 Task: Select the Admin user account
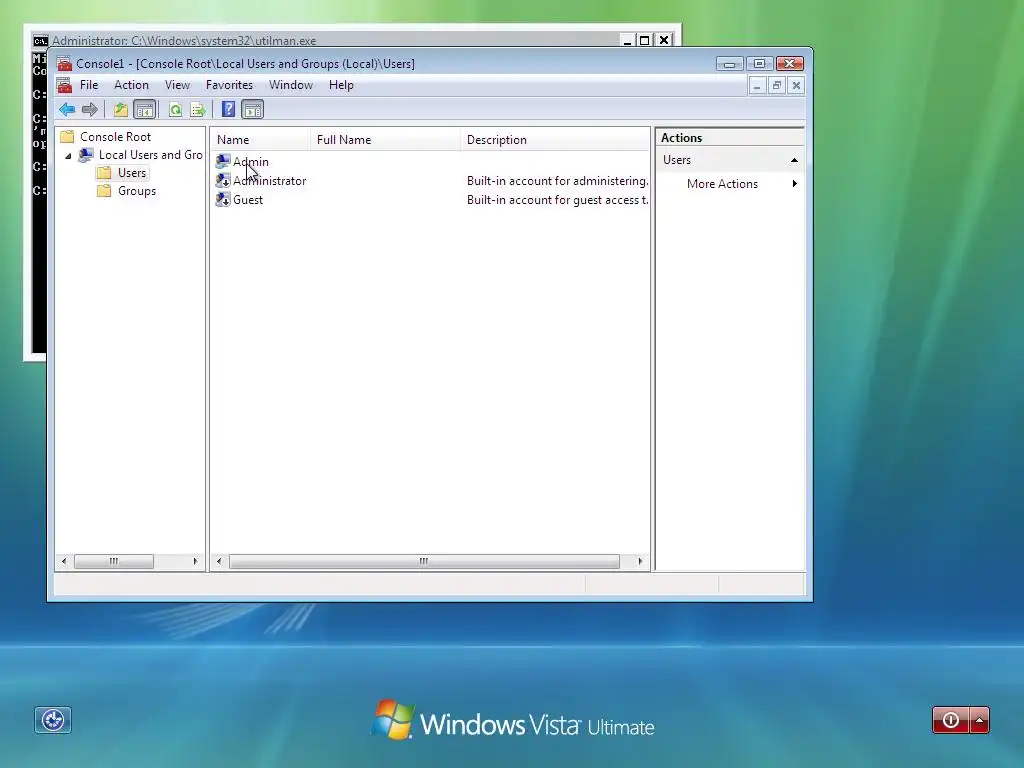click(x=251, y=162)
